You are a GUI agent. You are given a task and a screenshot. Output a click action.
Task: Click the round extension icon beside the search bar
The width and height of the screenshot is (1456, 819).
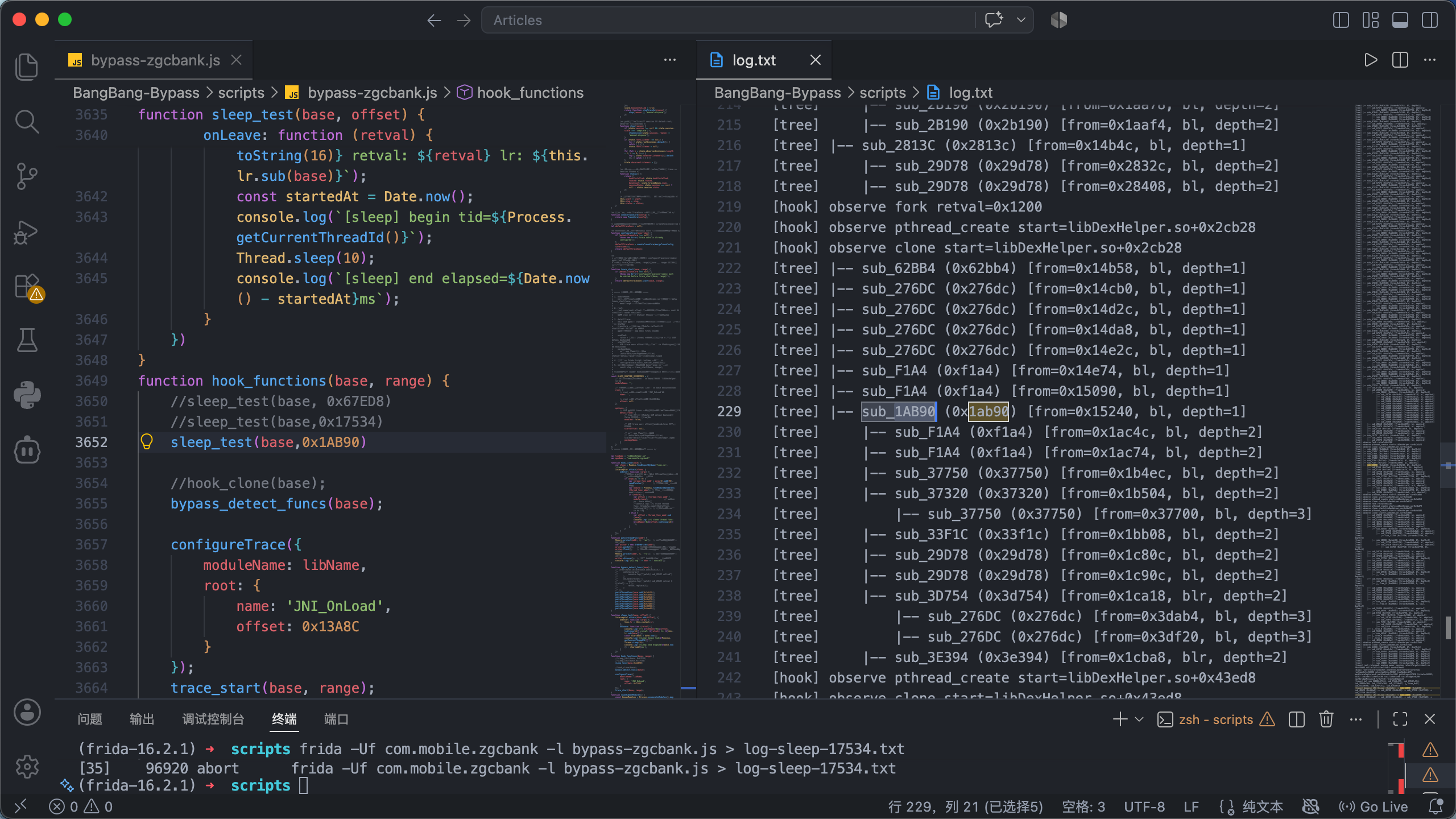pyautogui.click(x=1058, y=20)
